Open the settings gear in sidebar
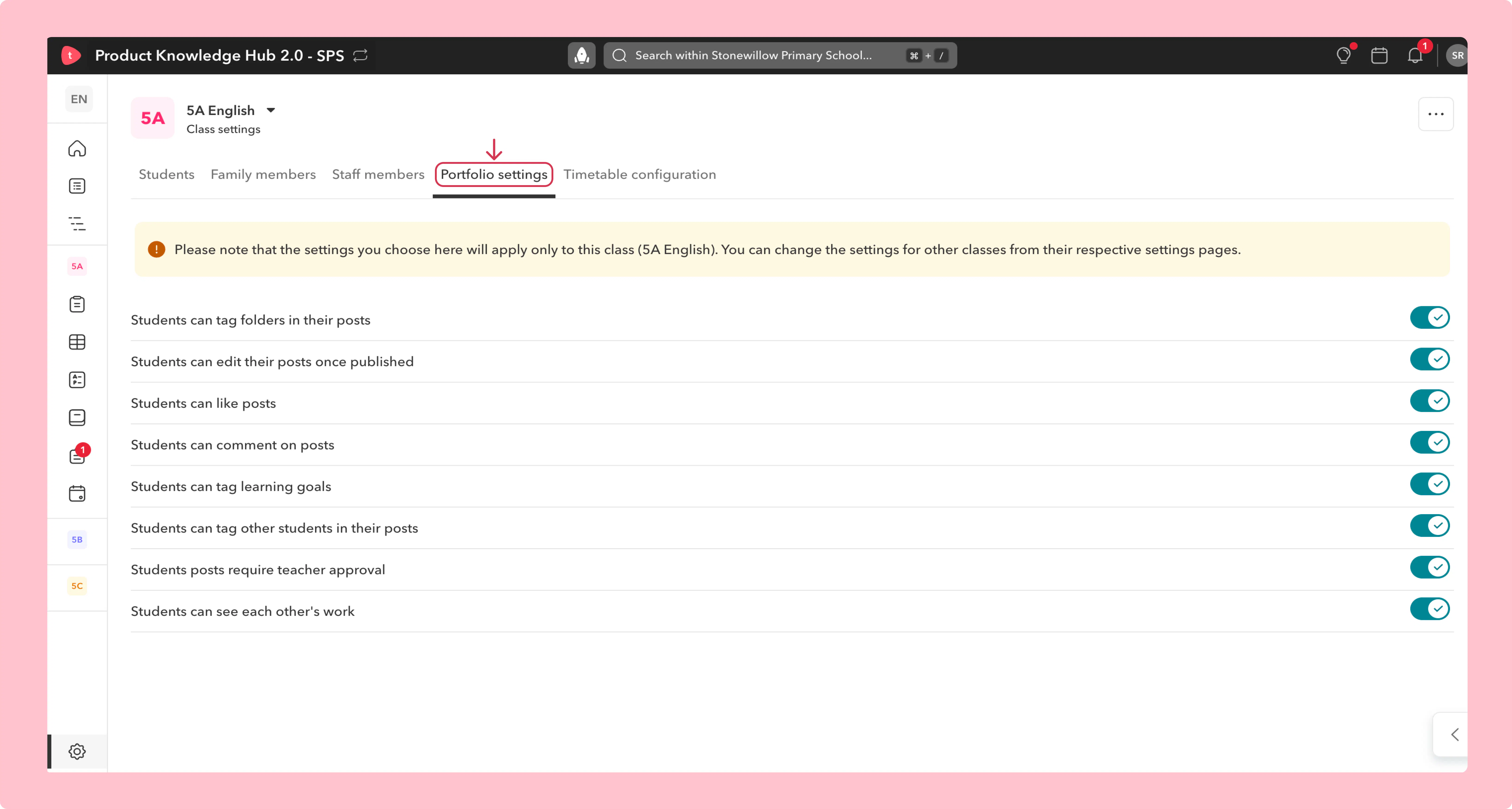 click(x=77, y=751)
